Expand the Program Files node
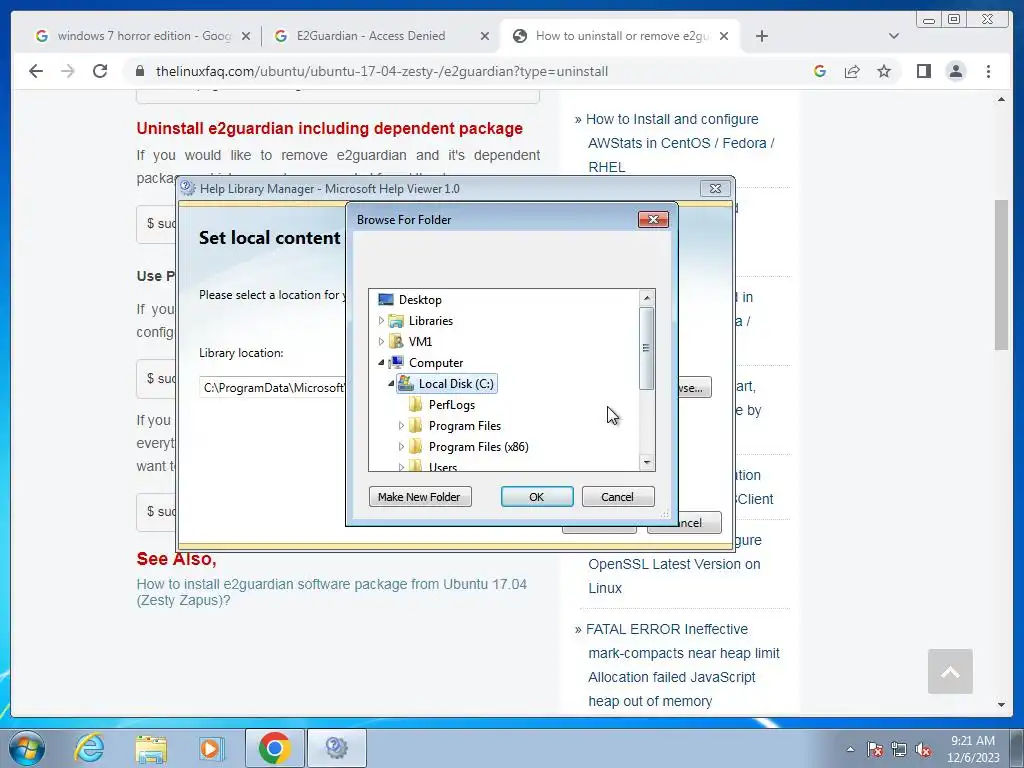This screenshot has height=768, width=1024. (401, 426)
